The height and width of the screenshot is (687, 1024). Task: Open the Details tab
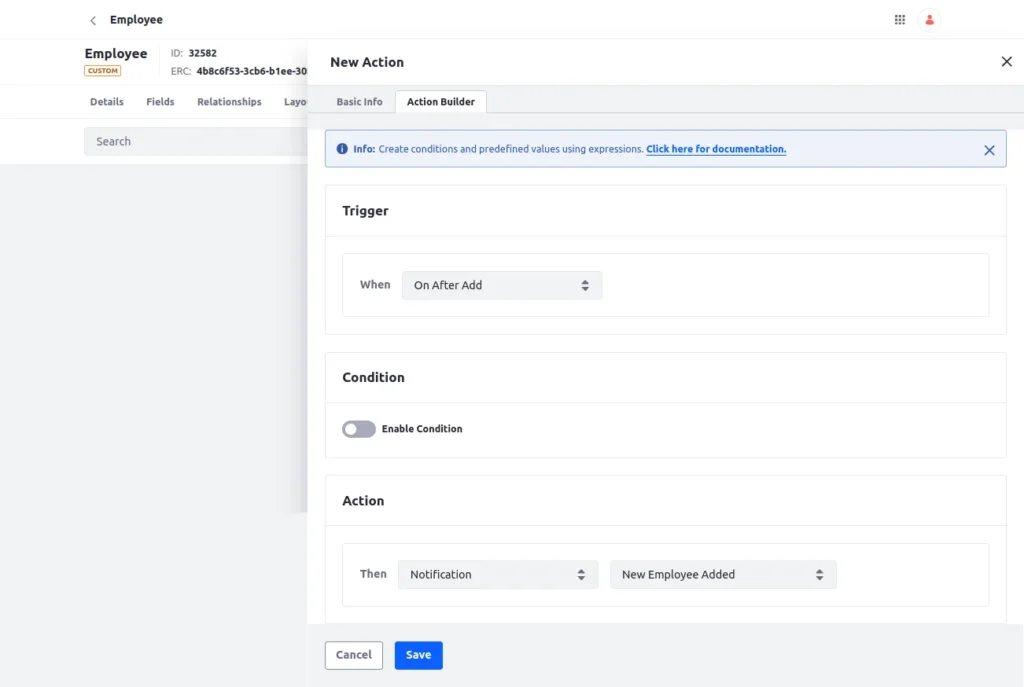[106, 102]
